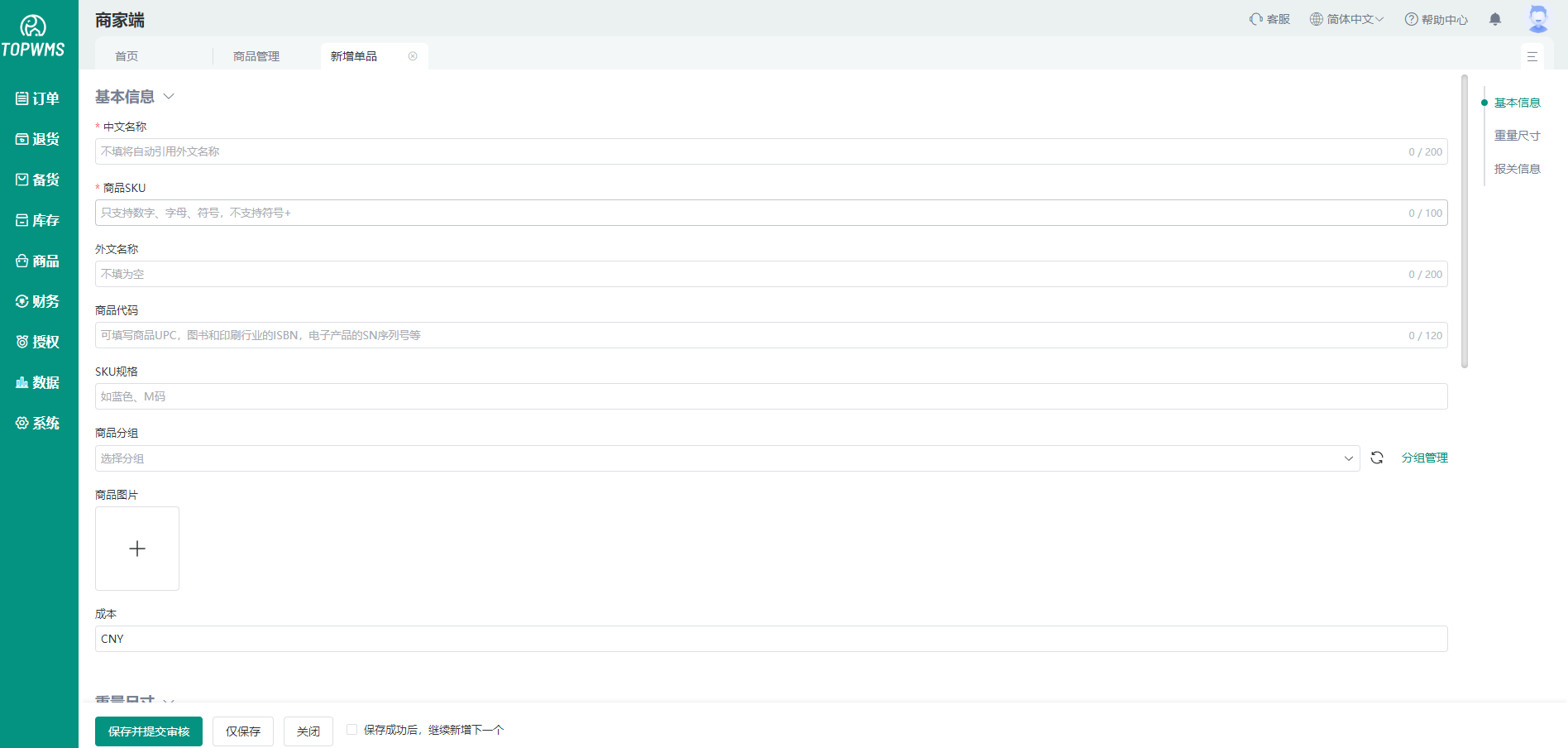
Task: Switch to the 商品管理 tab
Action: coord(256,56)
